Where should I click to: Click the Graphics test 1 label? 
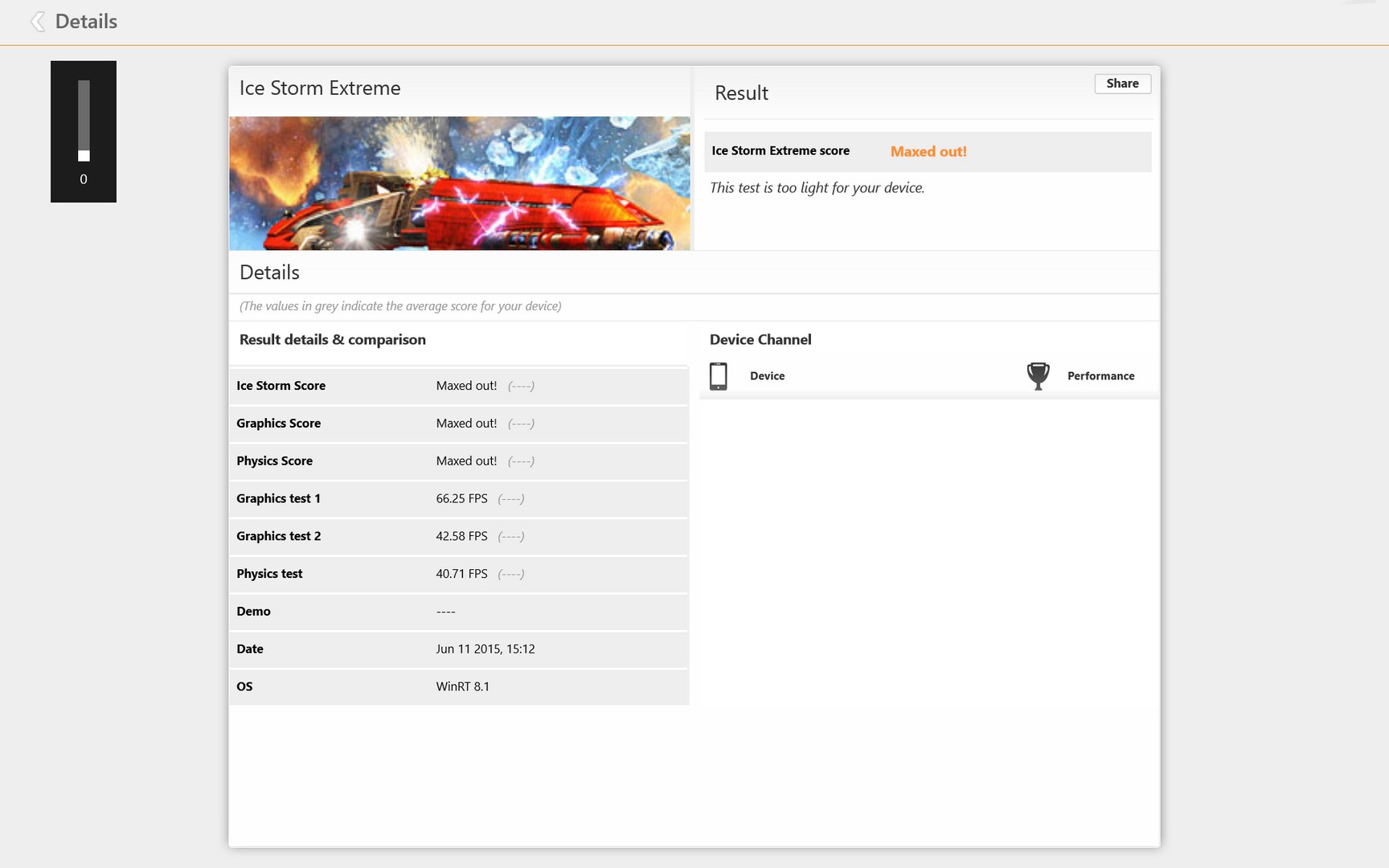tap(278, 499)
